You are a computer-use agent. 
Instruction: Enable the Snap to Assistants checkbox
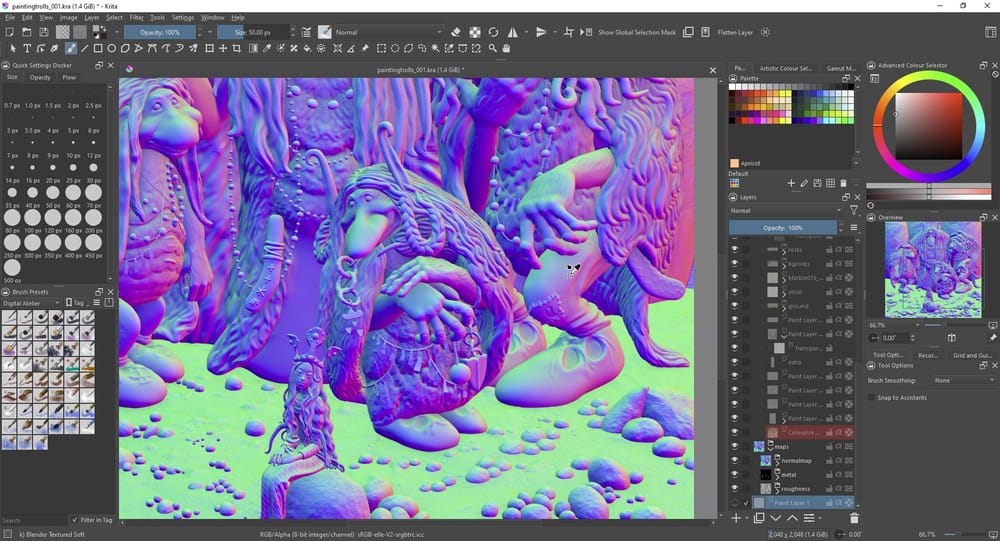click(x=873, y=398)
